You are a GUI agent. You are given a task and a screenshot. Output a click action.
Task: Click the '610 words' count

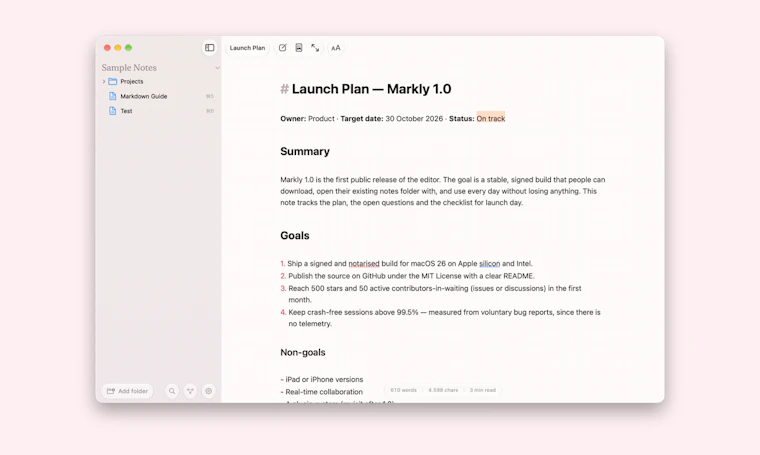[x=403, y=390]
